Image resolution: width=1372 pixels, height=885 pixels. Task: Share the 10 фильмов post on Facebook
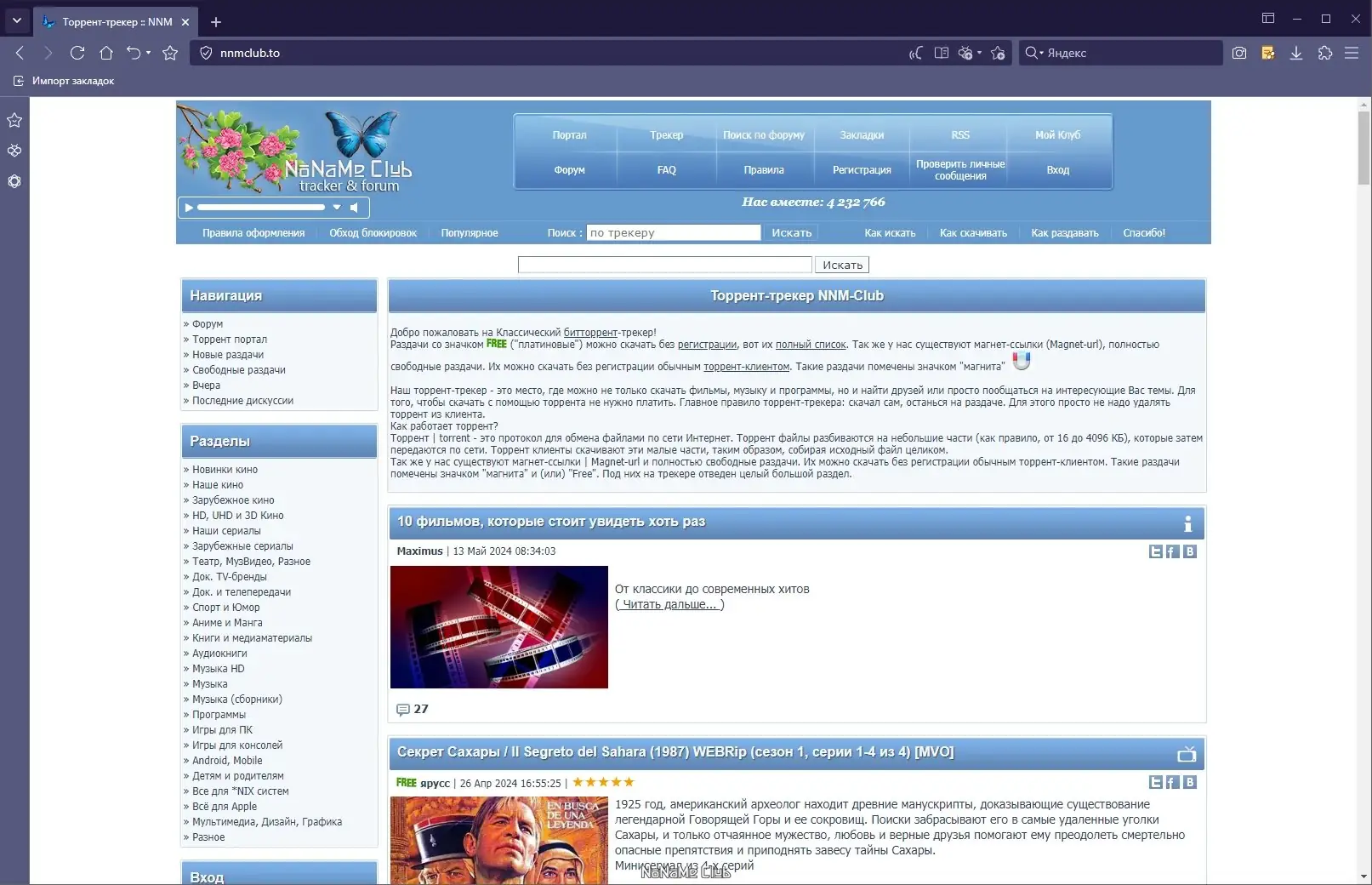(x=1172, y=551)
